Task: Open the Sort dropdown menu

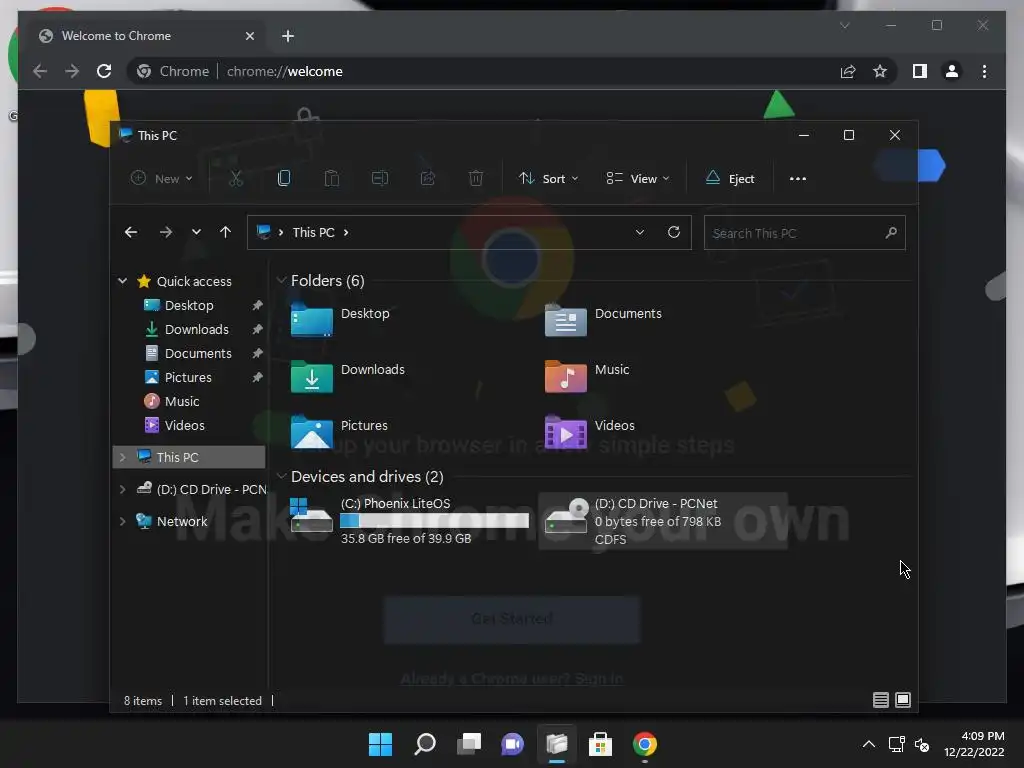Action: pos(549,178)
